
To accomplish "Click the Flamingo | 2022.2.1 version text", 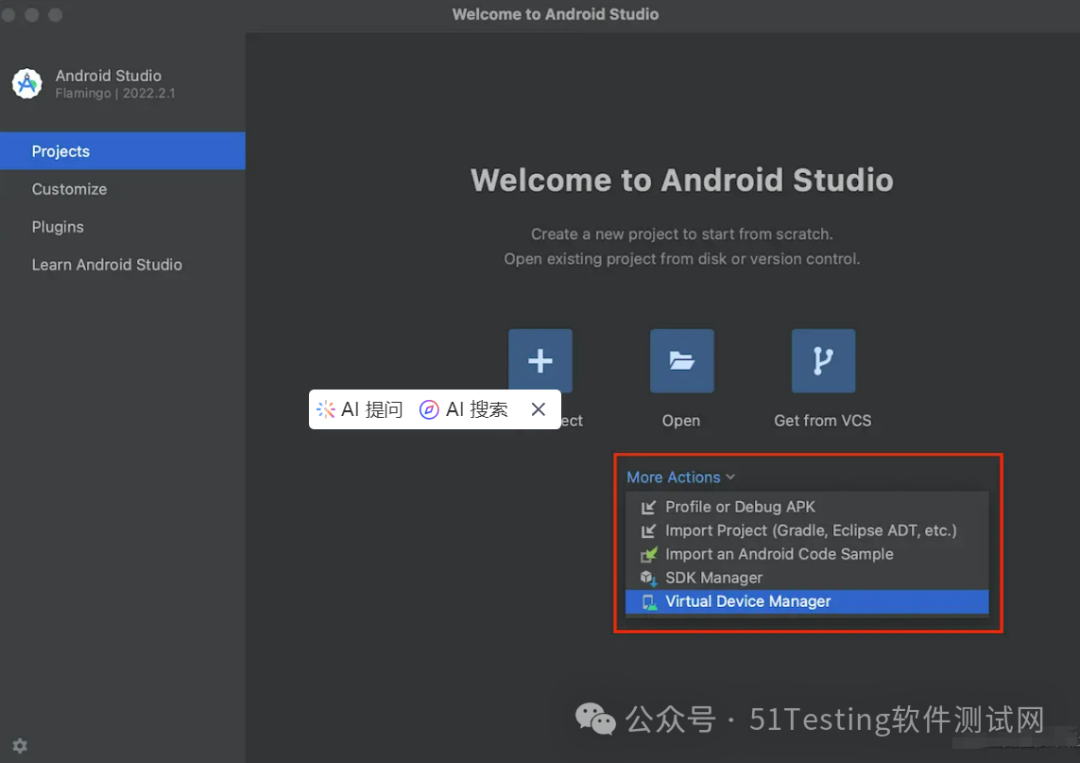I will tap(115, 93).
